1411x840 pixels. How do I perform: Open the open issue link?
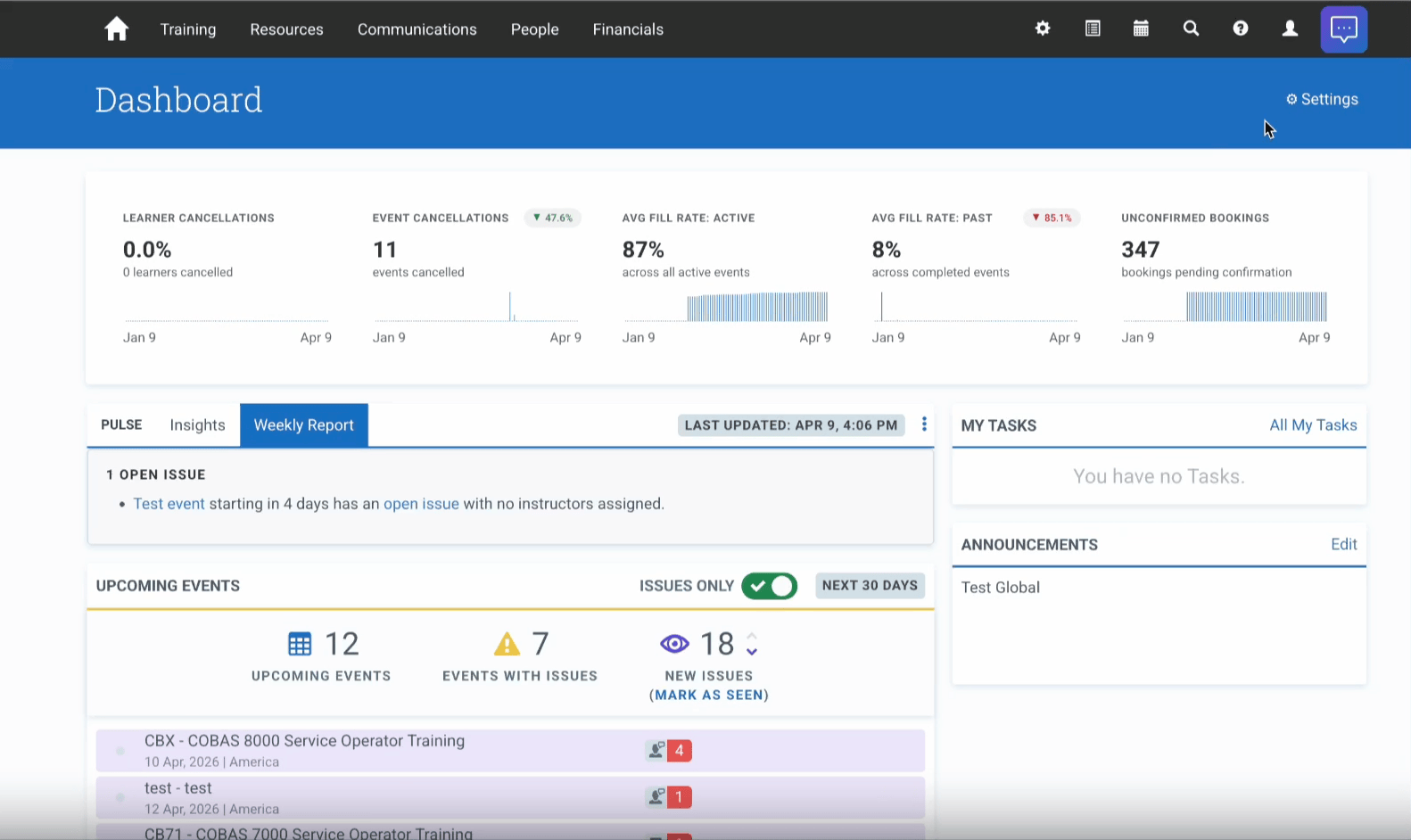click(421, 504)
